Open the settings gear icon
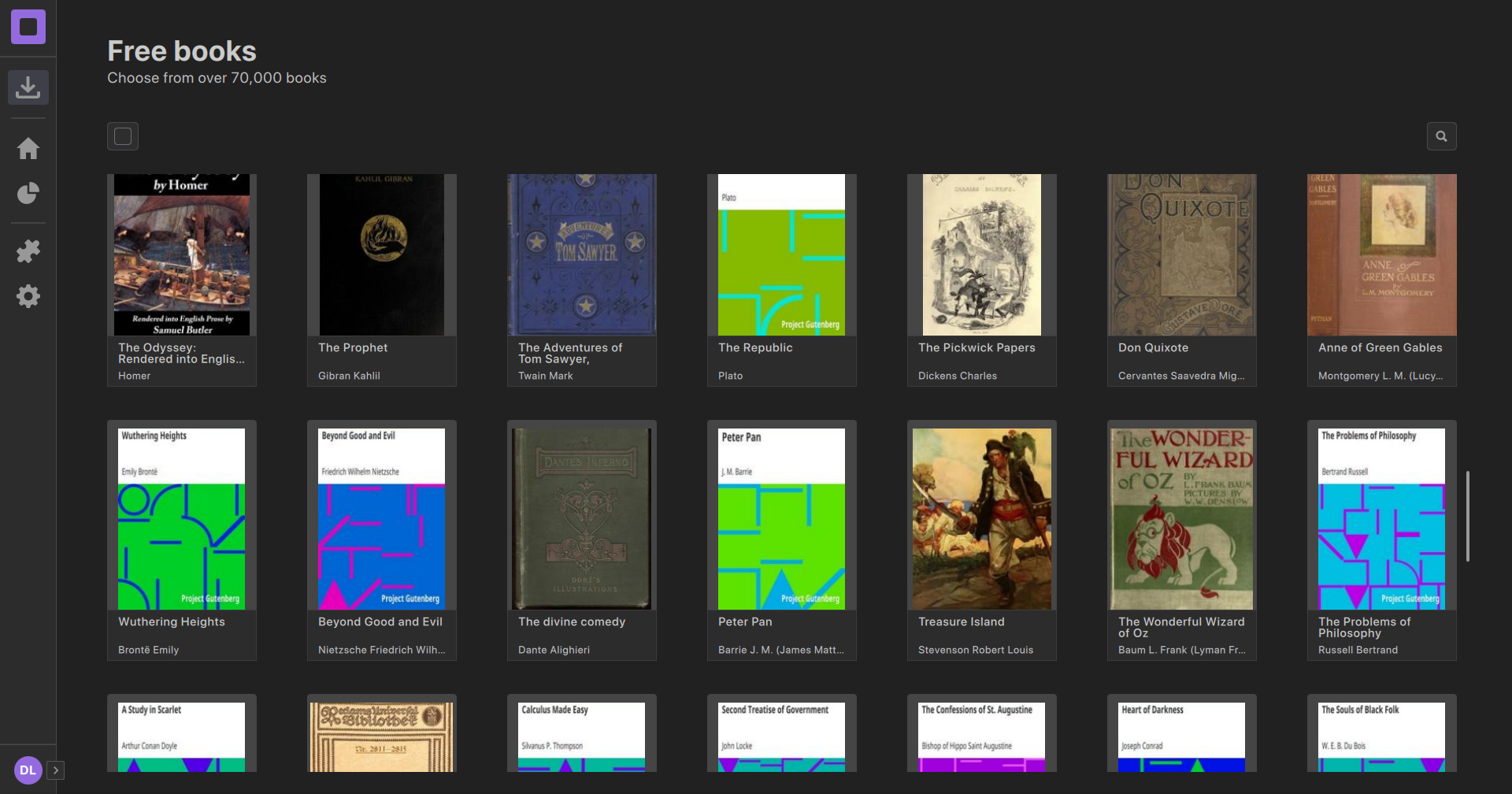 tap(28, 296)
